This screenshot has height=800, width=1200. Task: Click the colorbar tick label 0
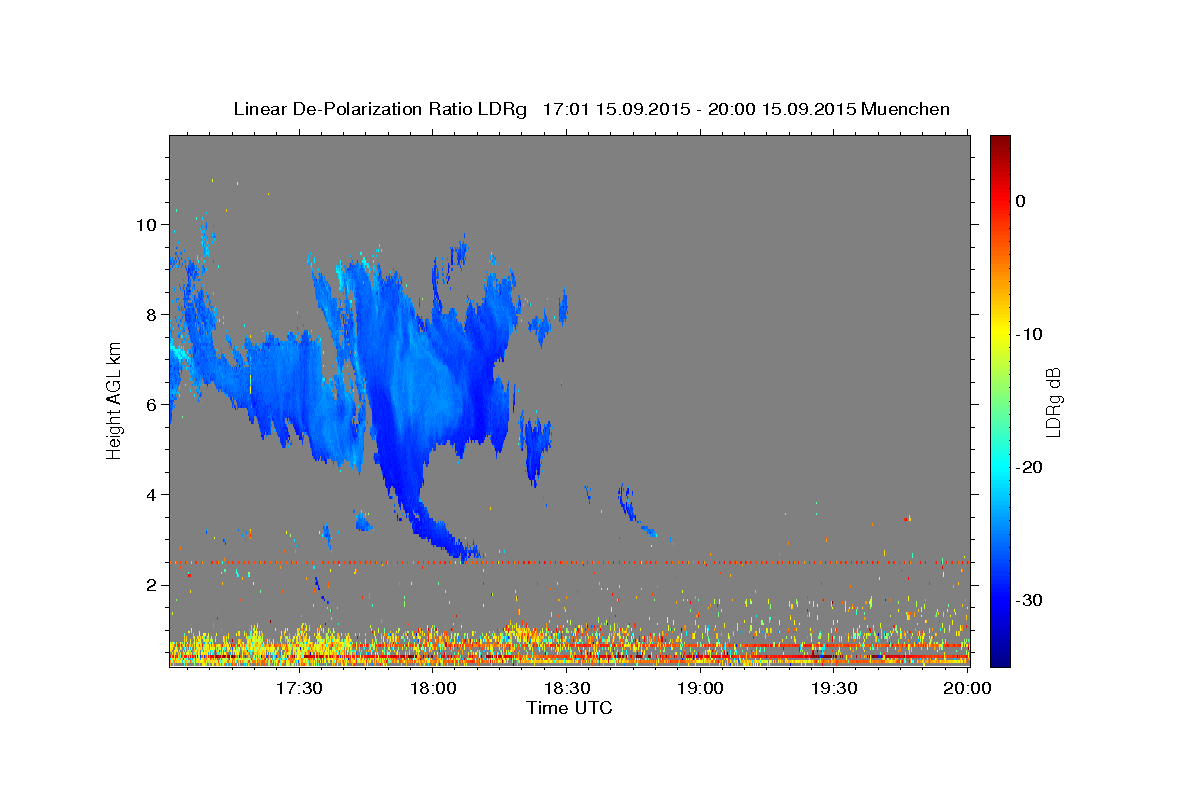(1021, 201)
